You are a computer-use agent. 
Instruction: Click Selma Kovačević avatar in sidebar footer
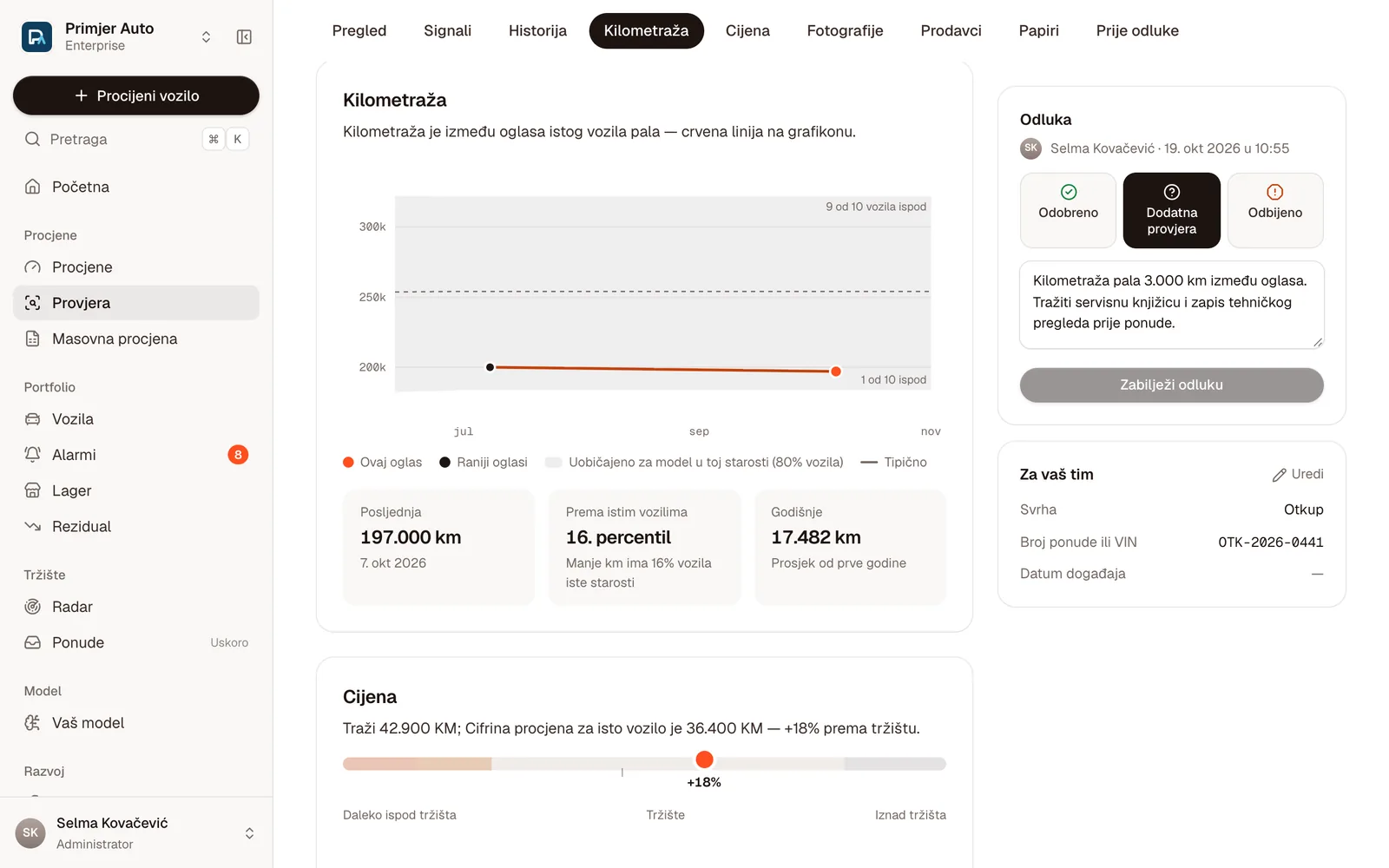coord(30,833)
